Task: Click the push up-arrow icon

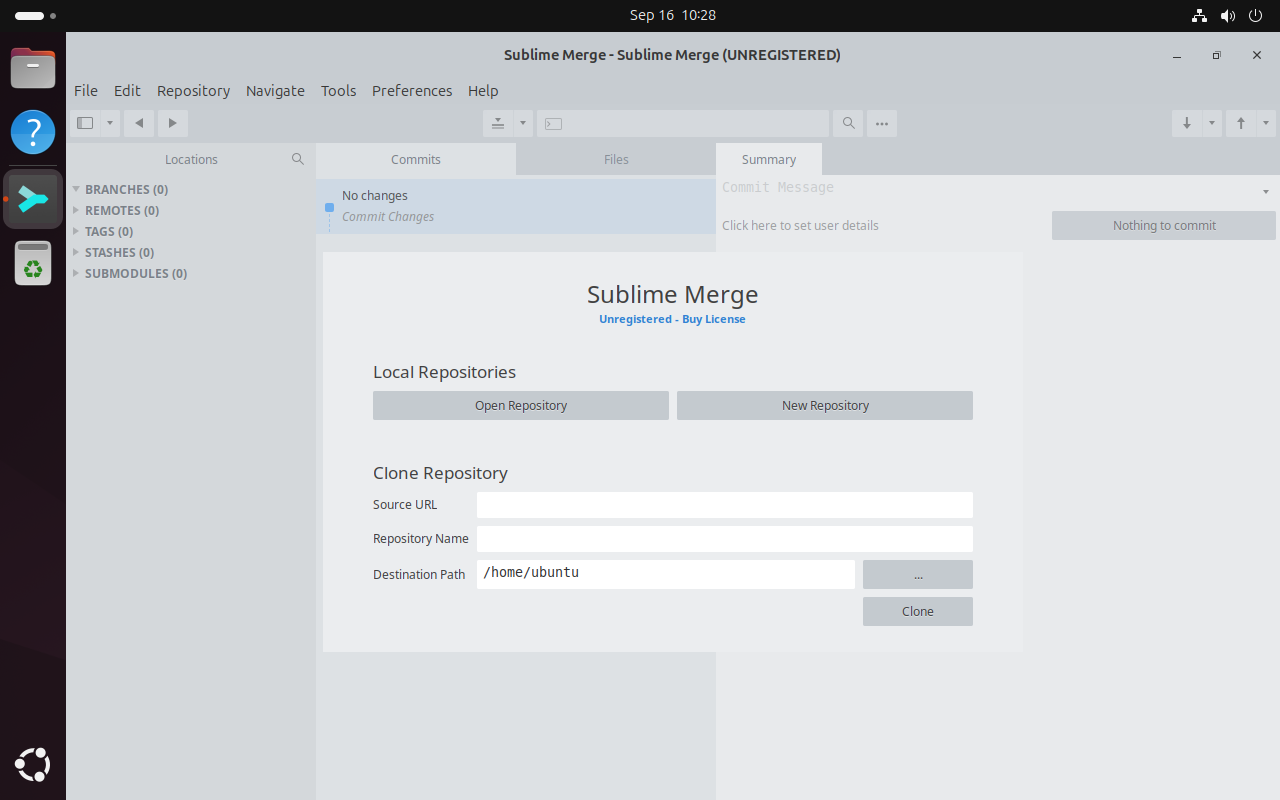Action: [x=1241, y=123]
